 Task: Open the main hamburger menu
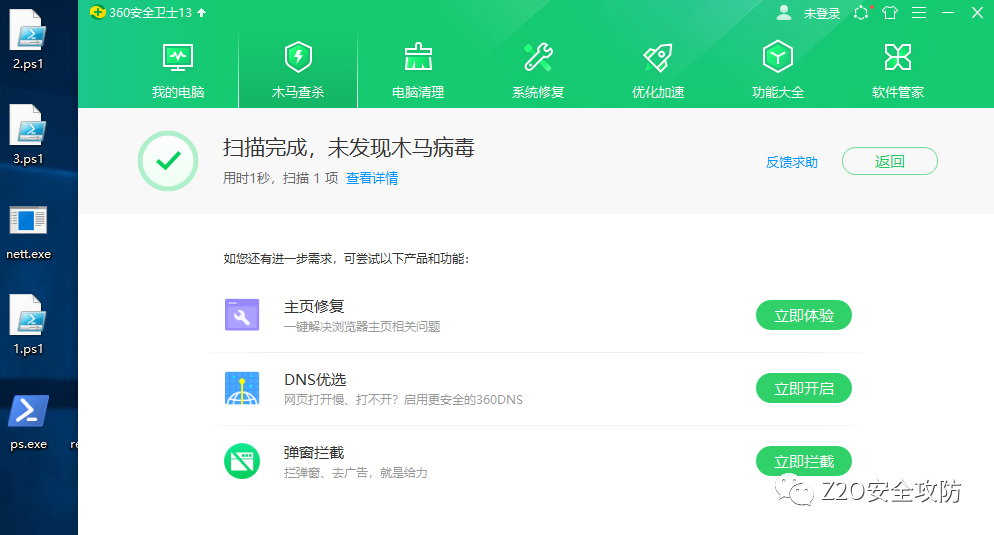[919, 13]
